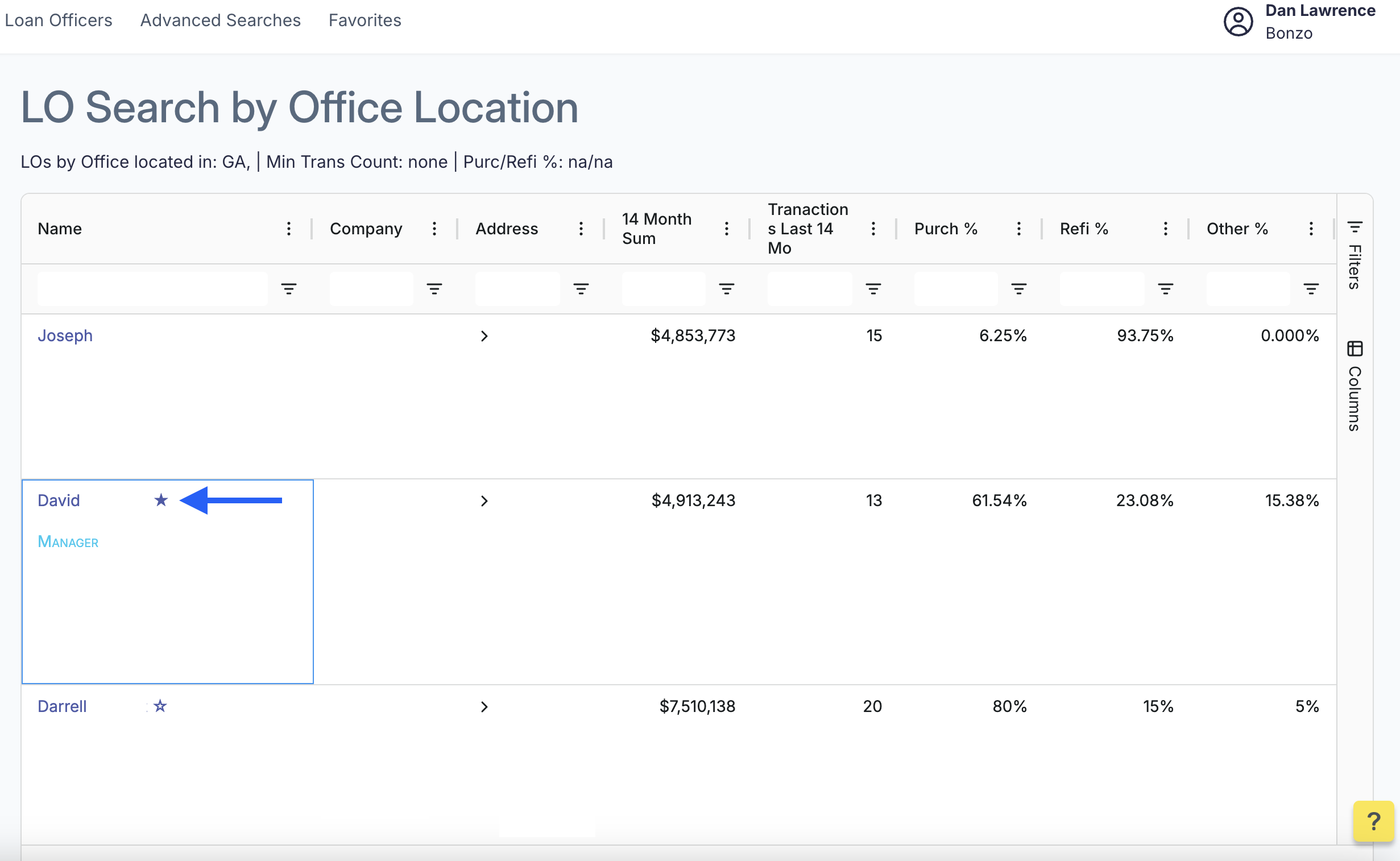Open filter options for 14 Month Sum
This screenshot has height=861, width=1400.
(x=727, y=289)
